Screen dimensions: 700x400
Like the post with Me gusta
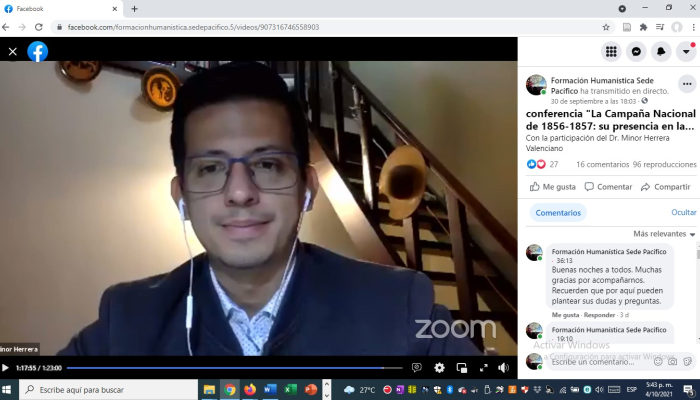coord(553,187)
